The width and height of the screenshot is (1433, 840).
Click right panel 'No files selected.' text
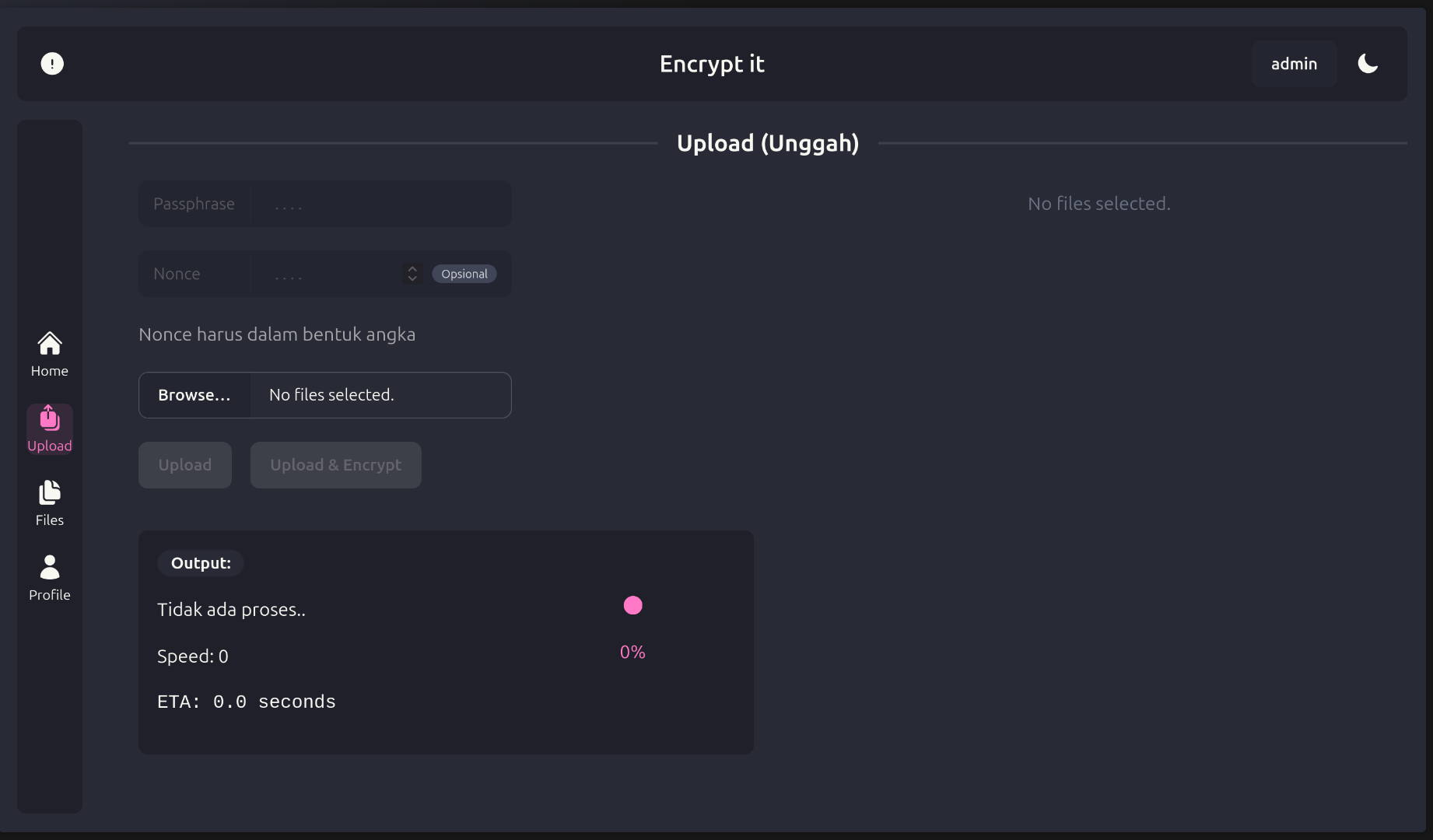(1099, 204)
